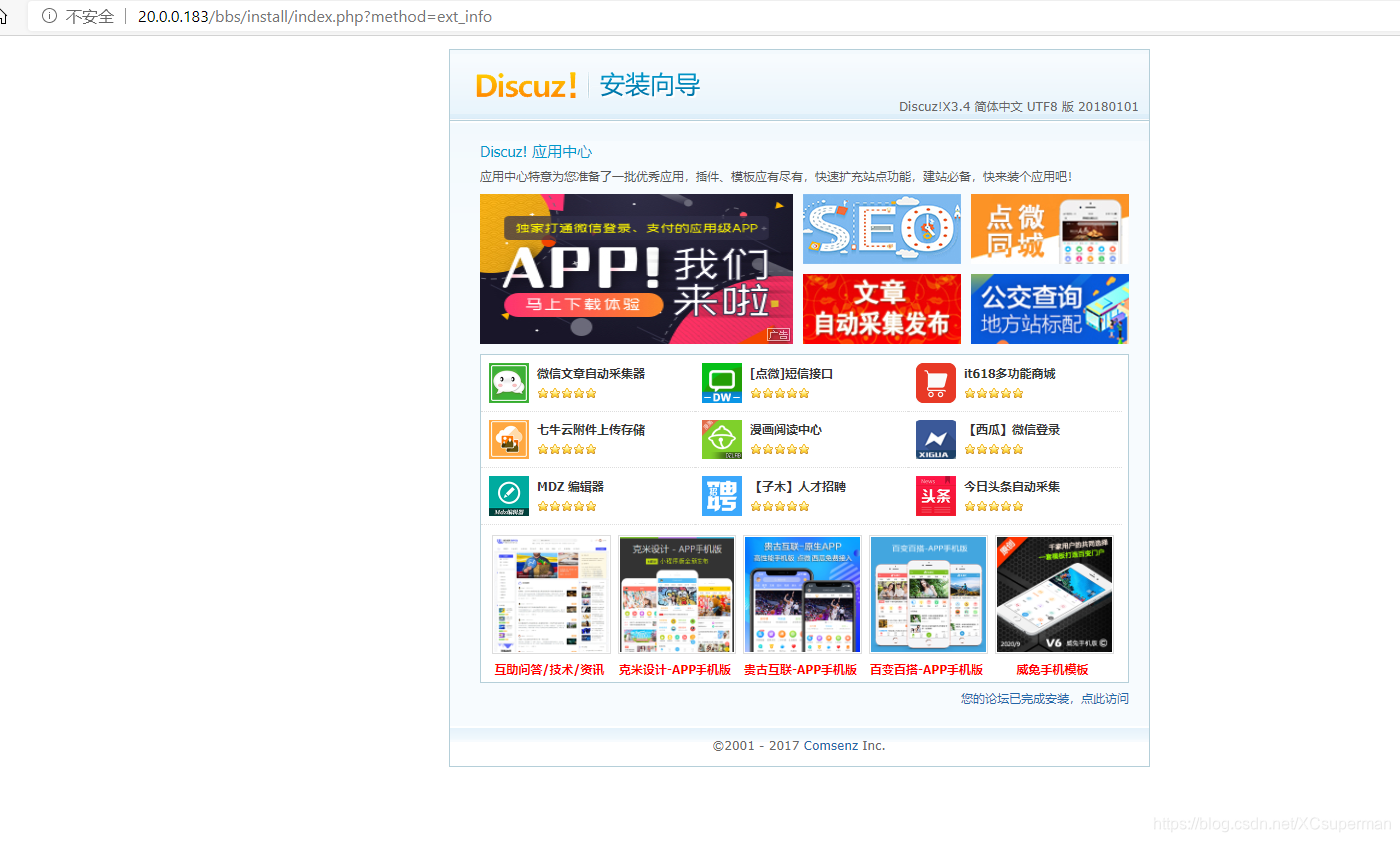Open the 威兔手机模板 template thumbnail
The height and width of the screenshot is (842, 1400).
coord(1054,594)
